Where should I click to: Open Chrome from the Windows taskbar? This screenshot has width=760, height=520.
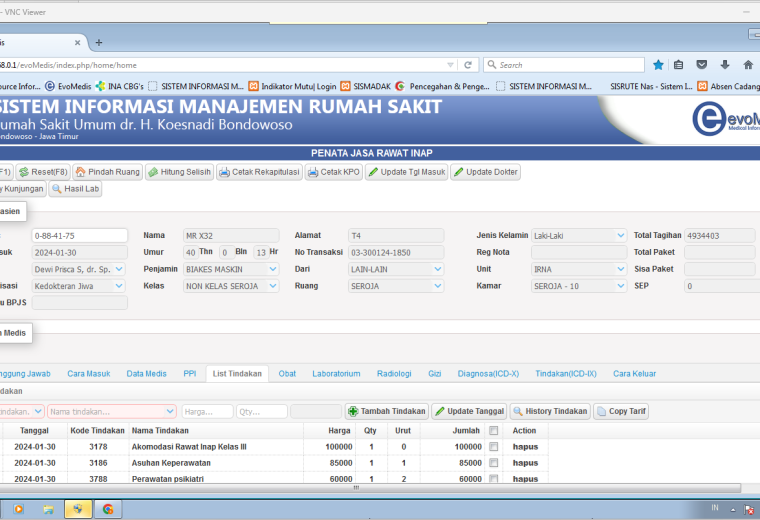(x=108, y=509)
